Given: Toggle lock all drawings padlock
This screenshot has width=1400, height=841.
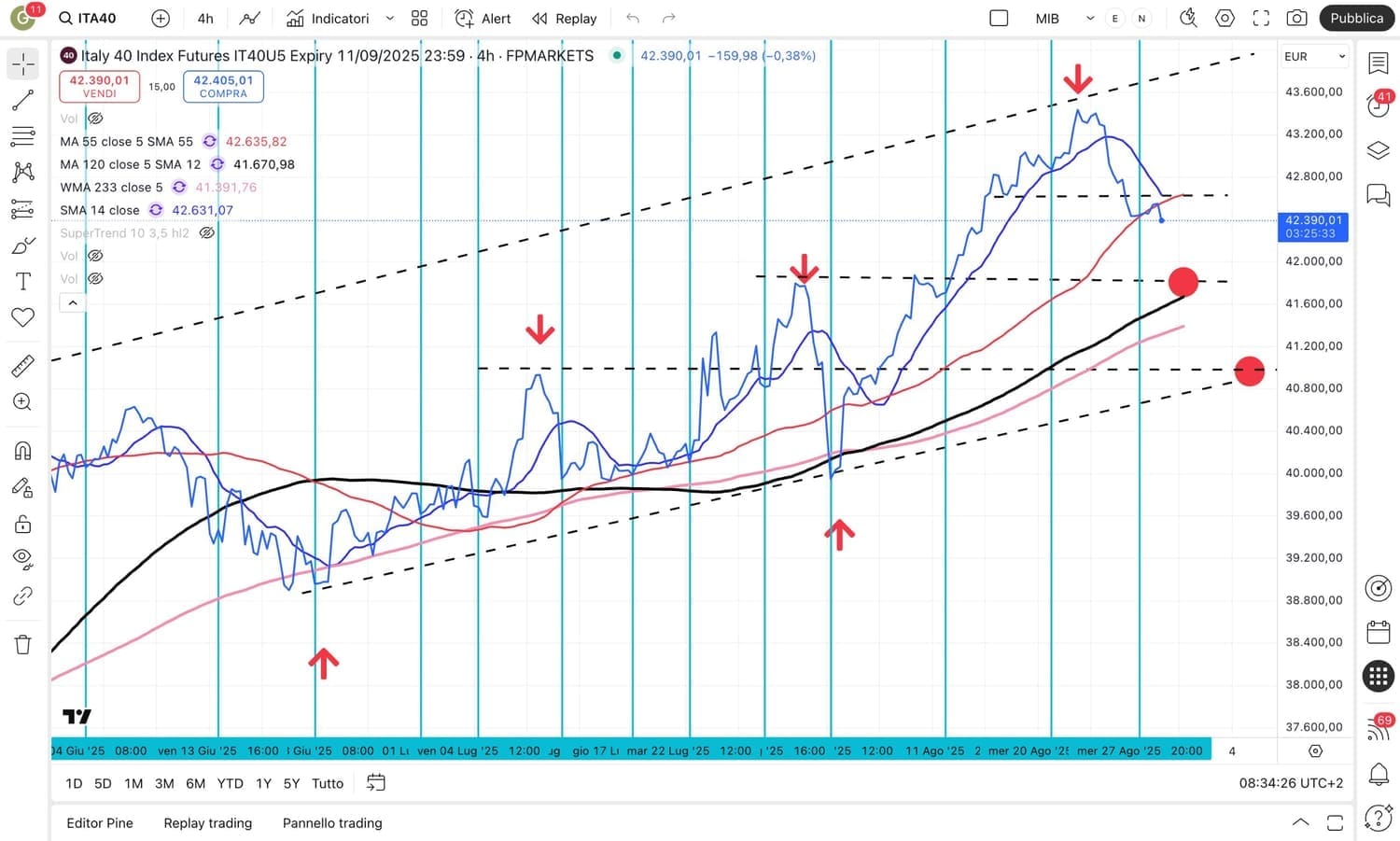Looking at the screenshot, I should pyautogui.click(x=22, y=524).
